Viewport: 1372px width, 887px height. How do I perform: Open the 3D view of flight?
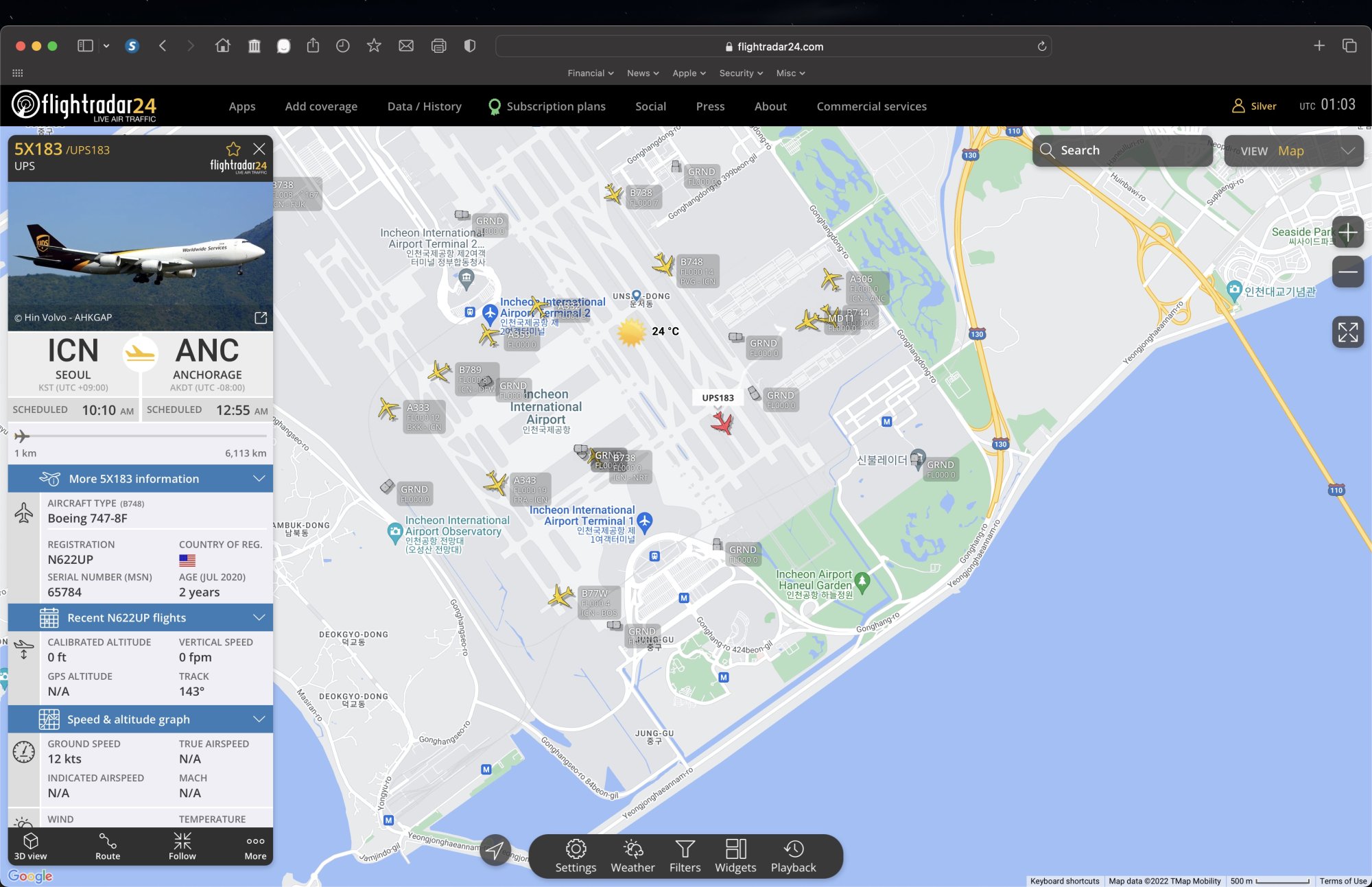[x=30, y=846]
